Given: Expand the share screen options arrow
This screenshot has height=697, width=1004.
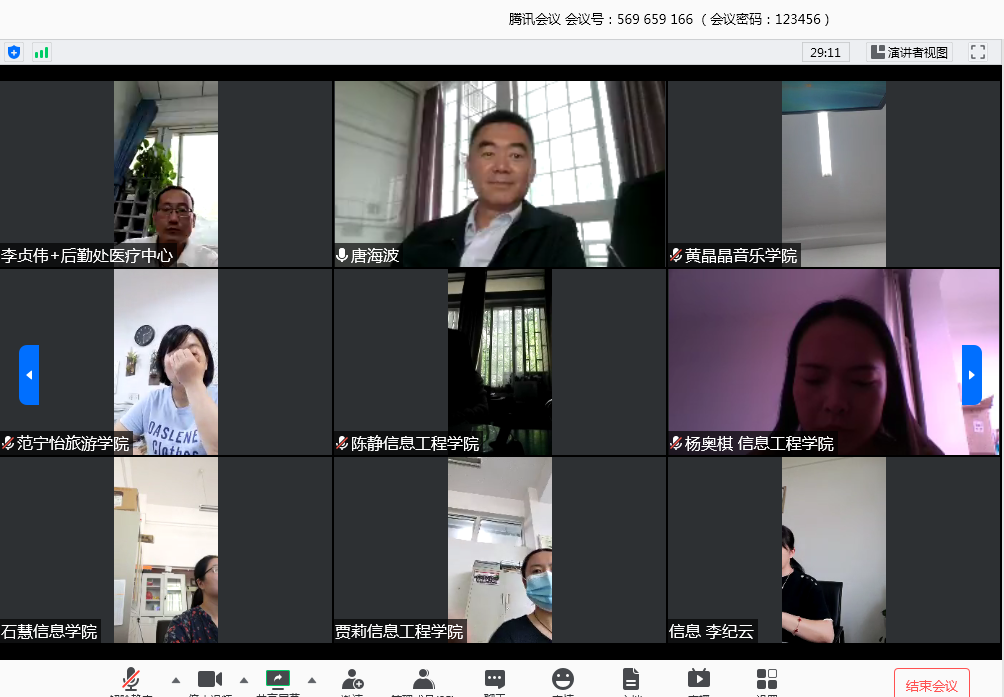Looking at the screenshot, I should (311, 680).
